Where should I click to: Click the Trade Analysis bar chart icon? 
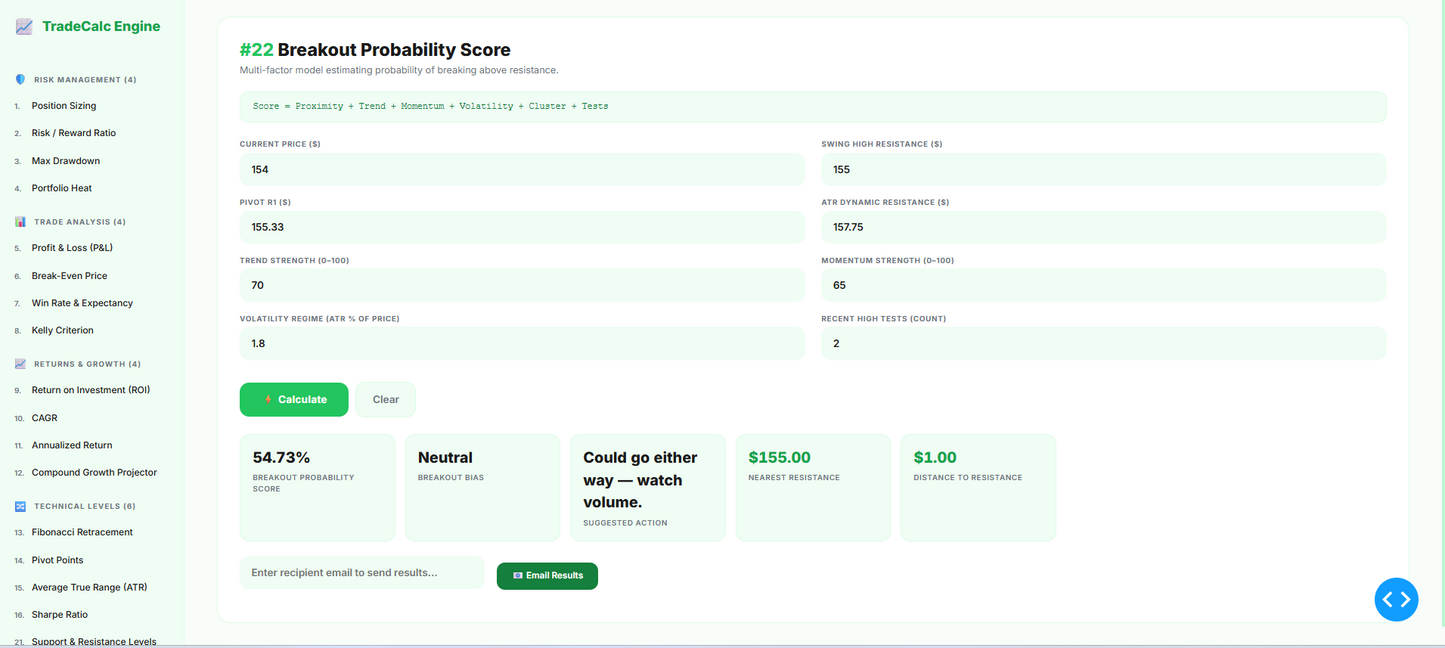coord(20,222)
